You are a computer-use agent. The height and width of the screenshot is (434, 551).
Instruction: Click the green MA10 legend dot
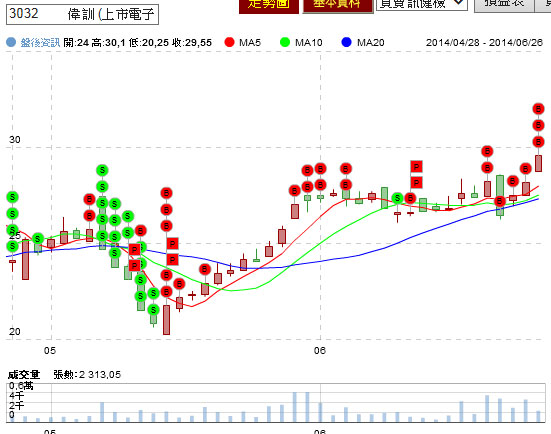285,42
